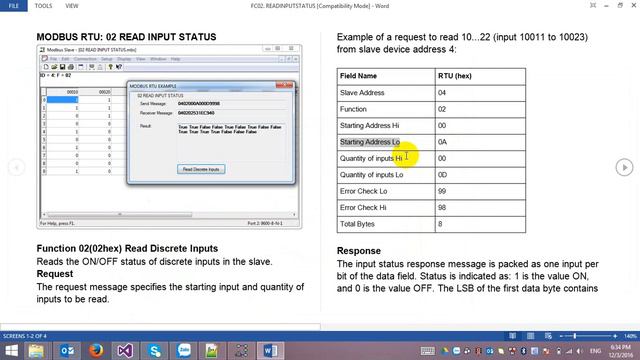Click the Read Discrete Inputs button in the embedded image

[201, 169]
